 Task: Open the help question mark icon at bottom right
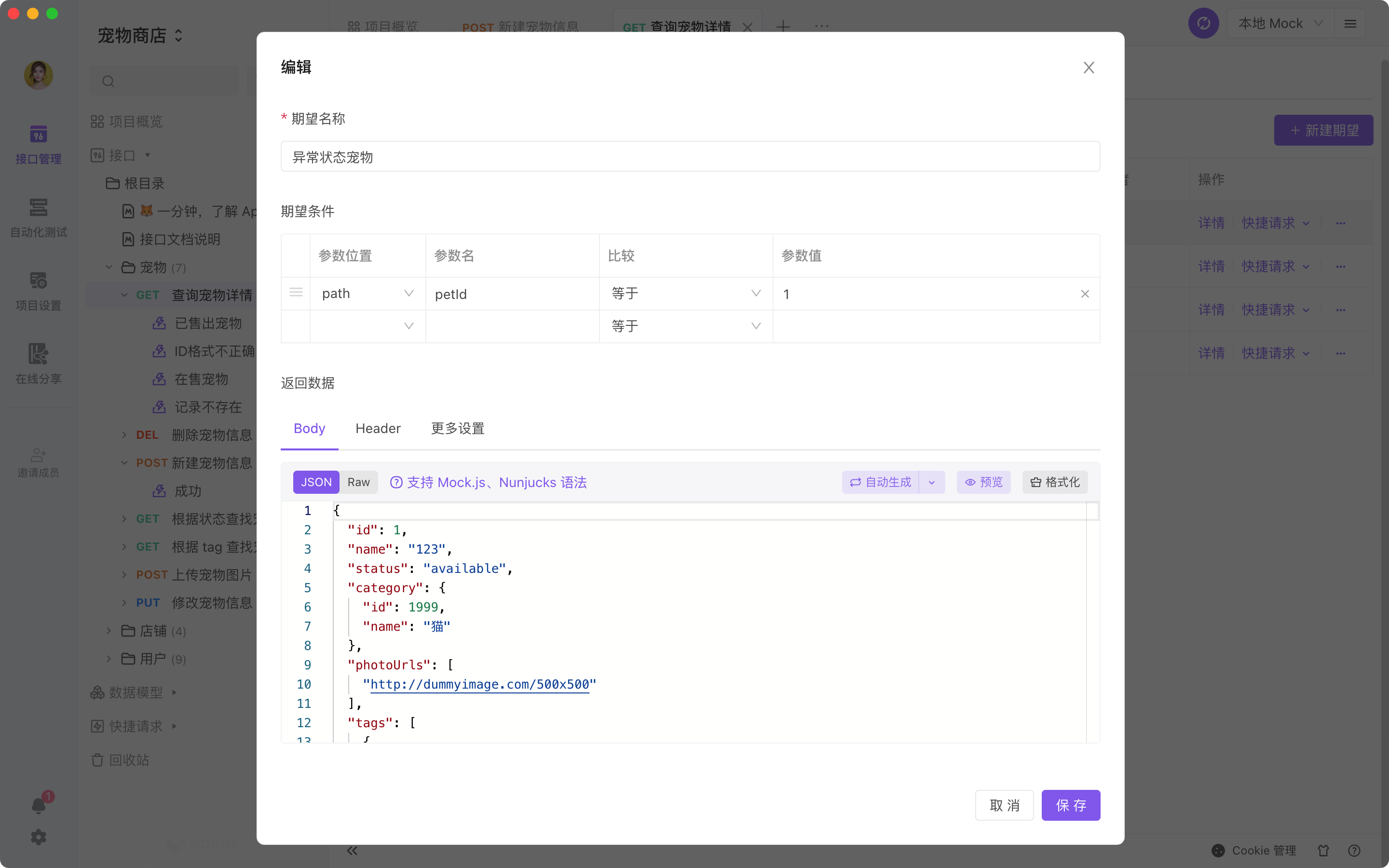[x=1354, y=850]
